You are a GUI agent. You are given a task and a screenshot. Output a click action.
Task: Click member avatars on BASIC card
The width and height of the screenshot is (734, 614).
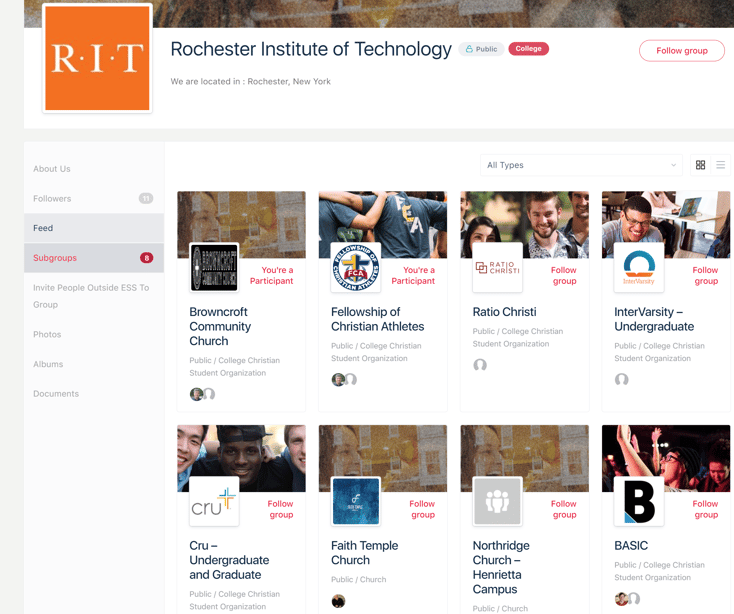click(627, 599)
